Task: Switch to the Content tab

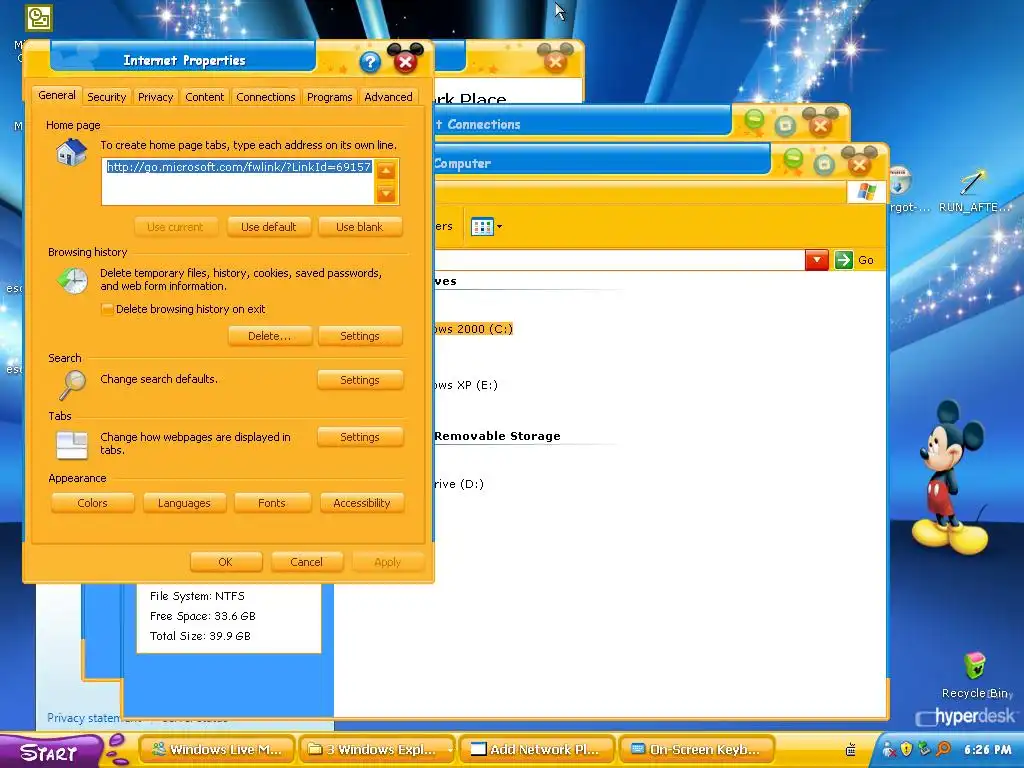Action: click(x=204, y=97)
